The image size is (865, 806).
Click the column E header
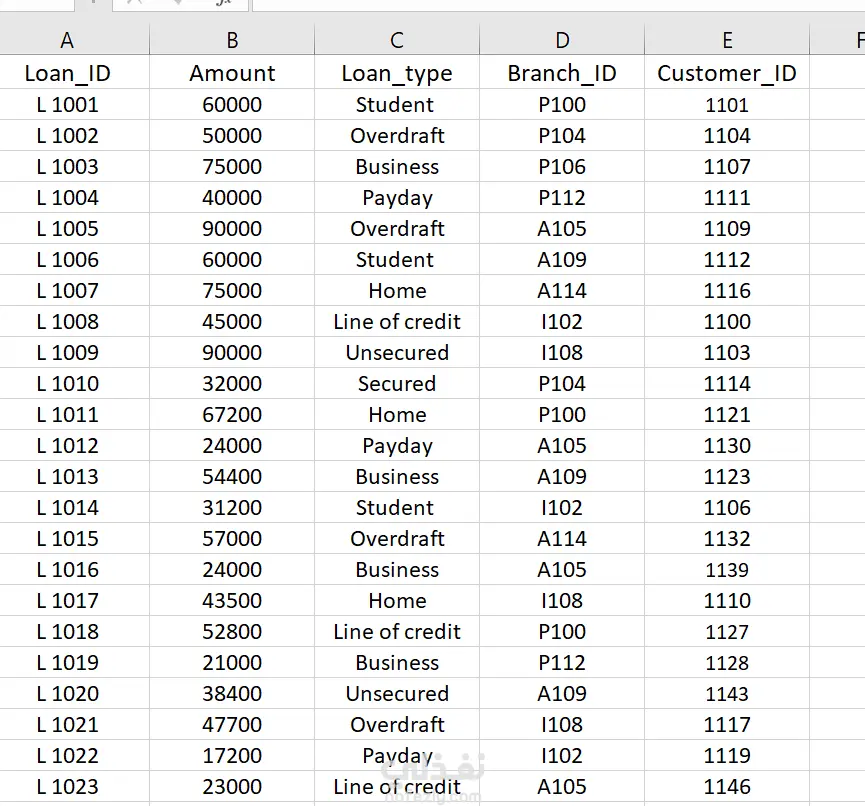(x=727, y=40)
